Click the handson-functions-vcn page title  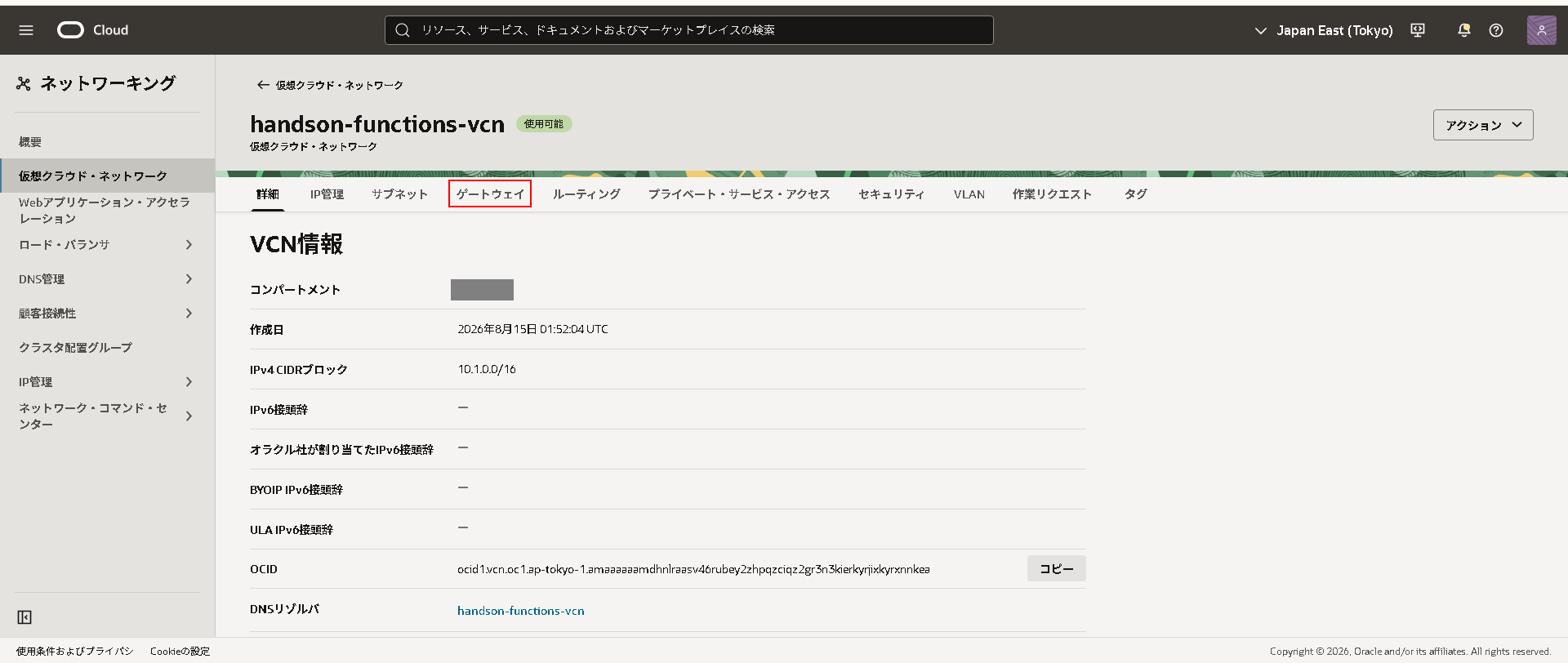click(x=377, y=124)
